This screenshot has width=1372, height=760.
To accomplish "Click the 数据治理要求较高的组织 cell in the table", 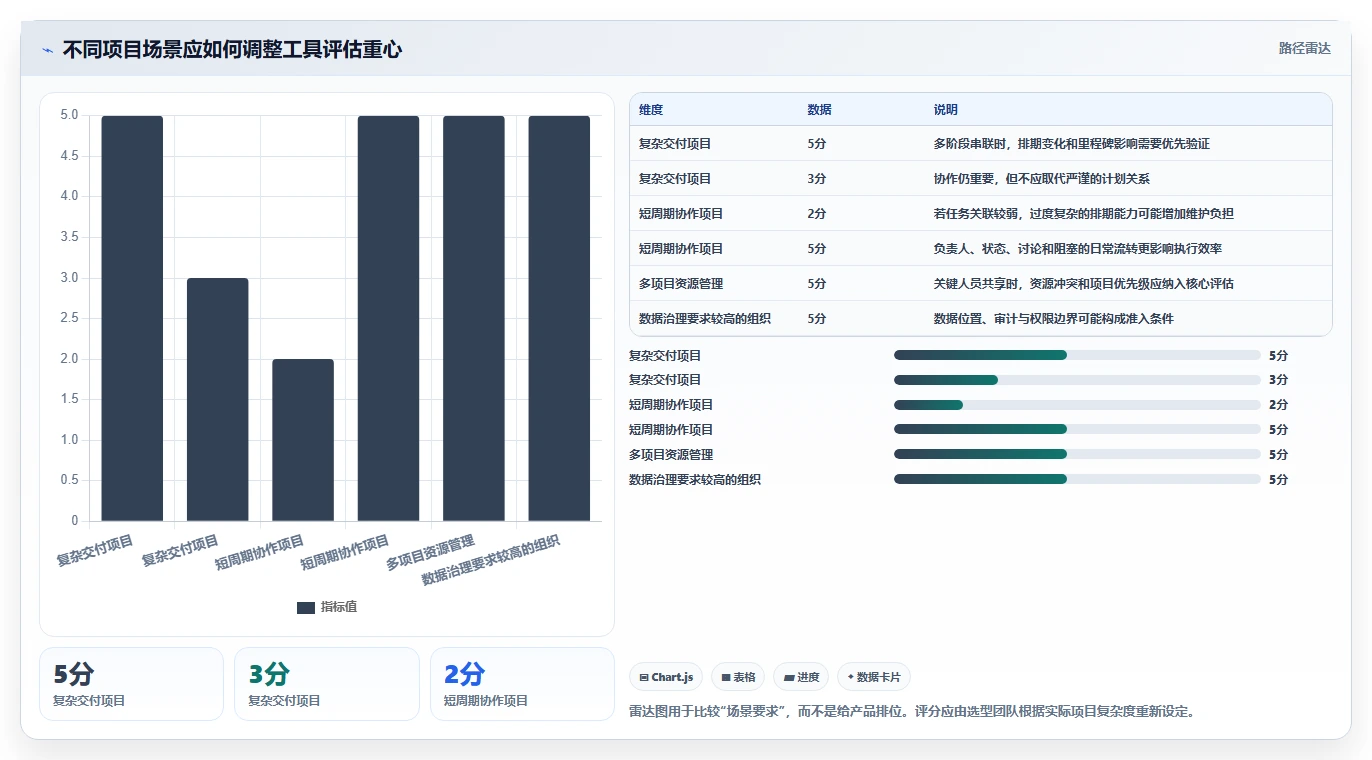I will pos(705,318).
